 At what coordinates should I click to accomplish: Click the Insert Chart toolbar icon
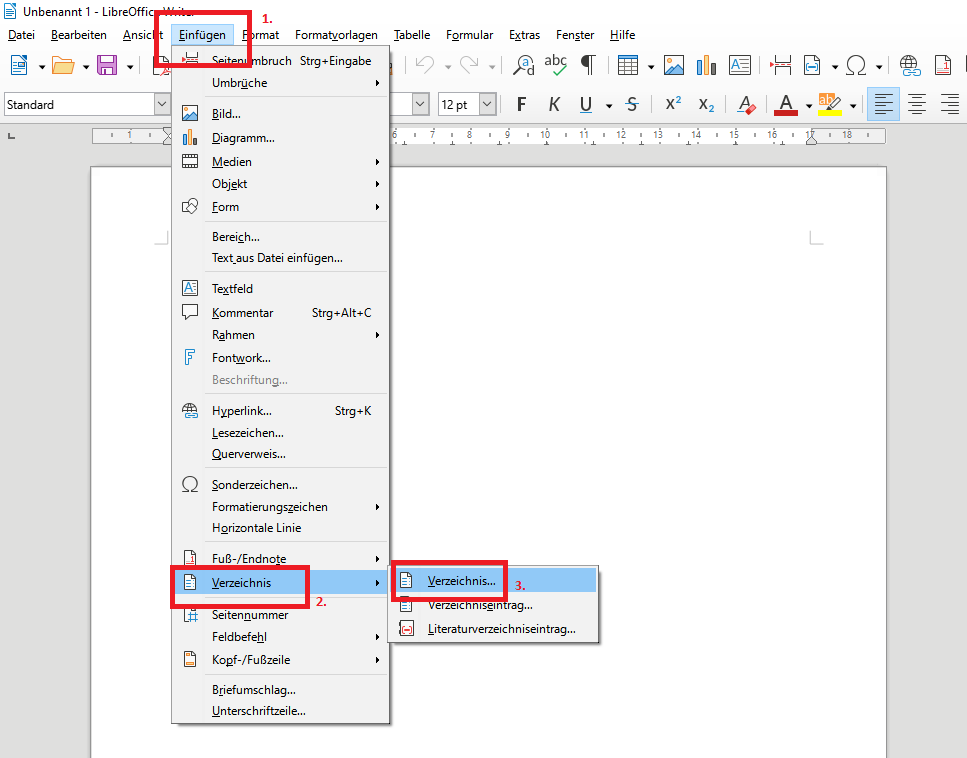pyautogui.click(x=706, y=65)
